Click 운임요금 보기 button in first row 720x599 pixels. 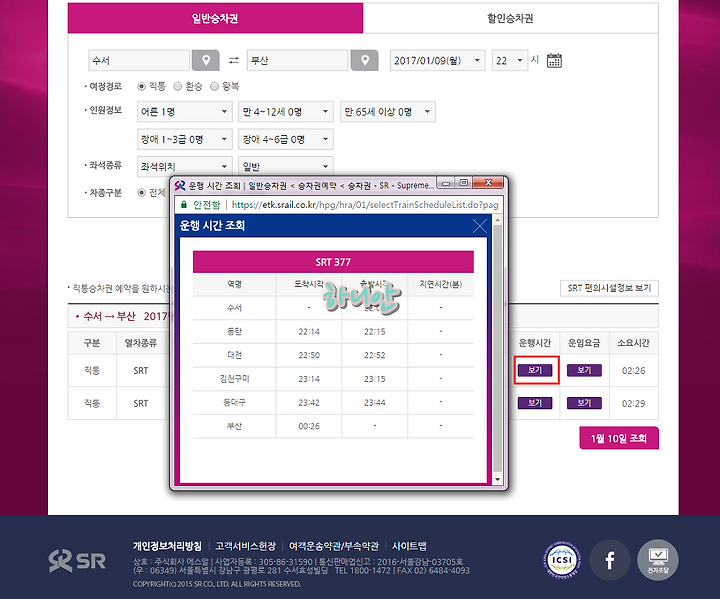[584, 370]
